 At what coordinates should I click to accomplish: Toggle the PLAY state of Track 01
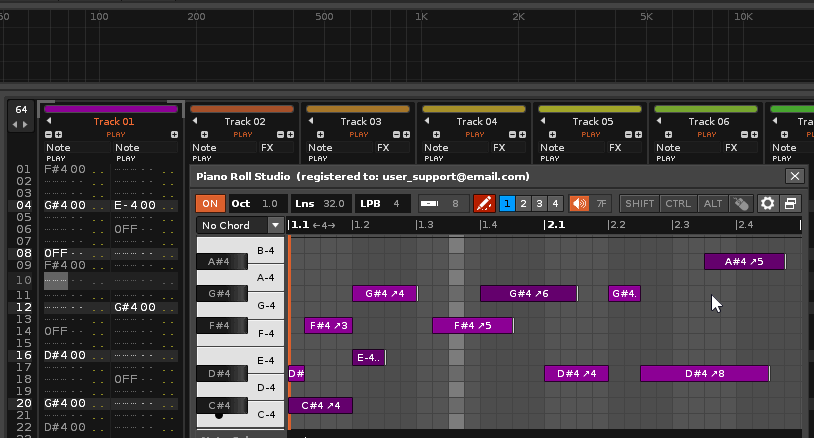116,134
